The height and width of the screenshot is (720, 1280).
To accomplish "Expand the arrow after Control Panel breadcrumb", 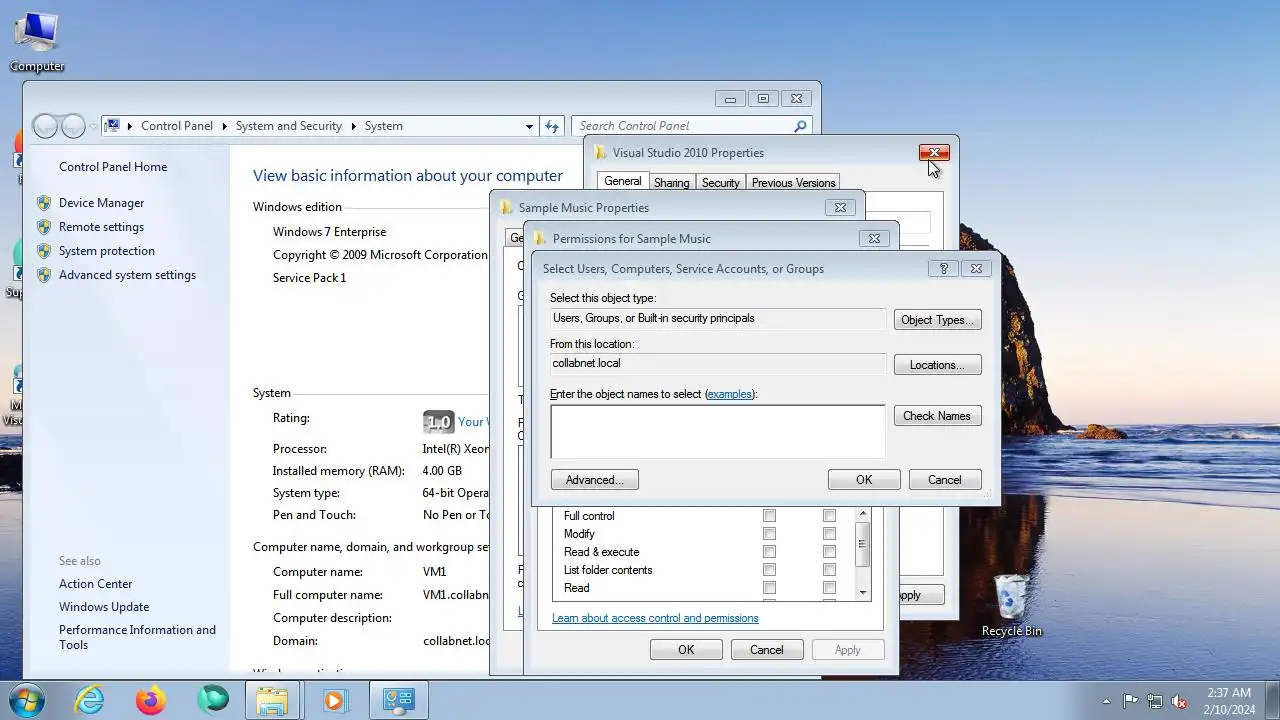I will coord(224,126).
